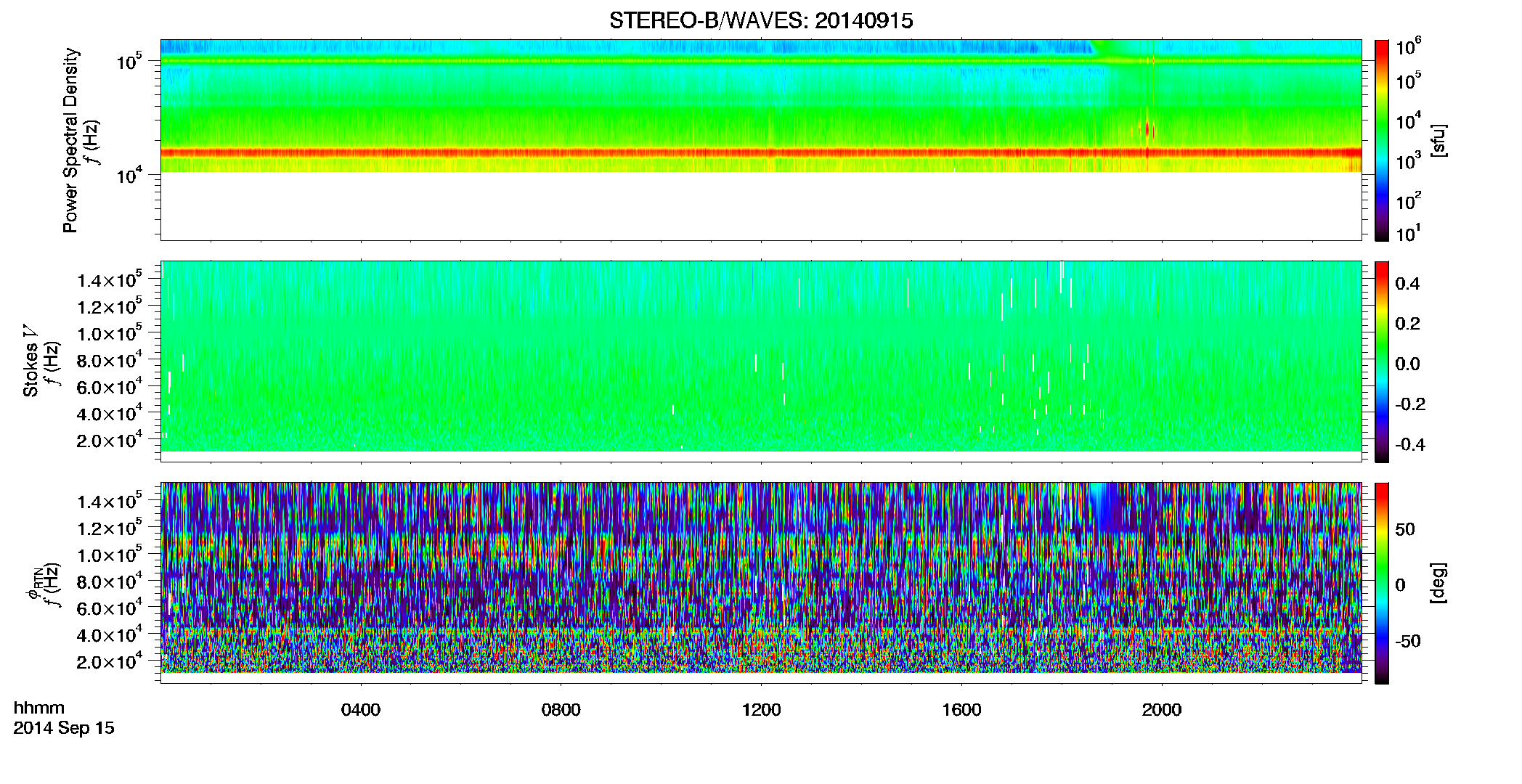
Task: Click the 0.4 tick on Stokes colorbar
Action: [1407, 284]
